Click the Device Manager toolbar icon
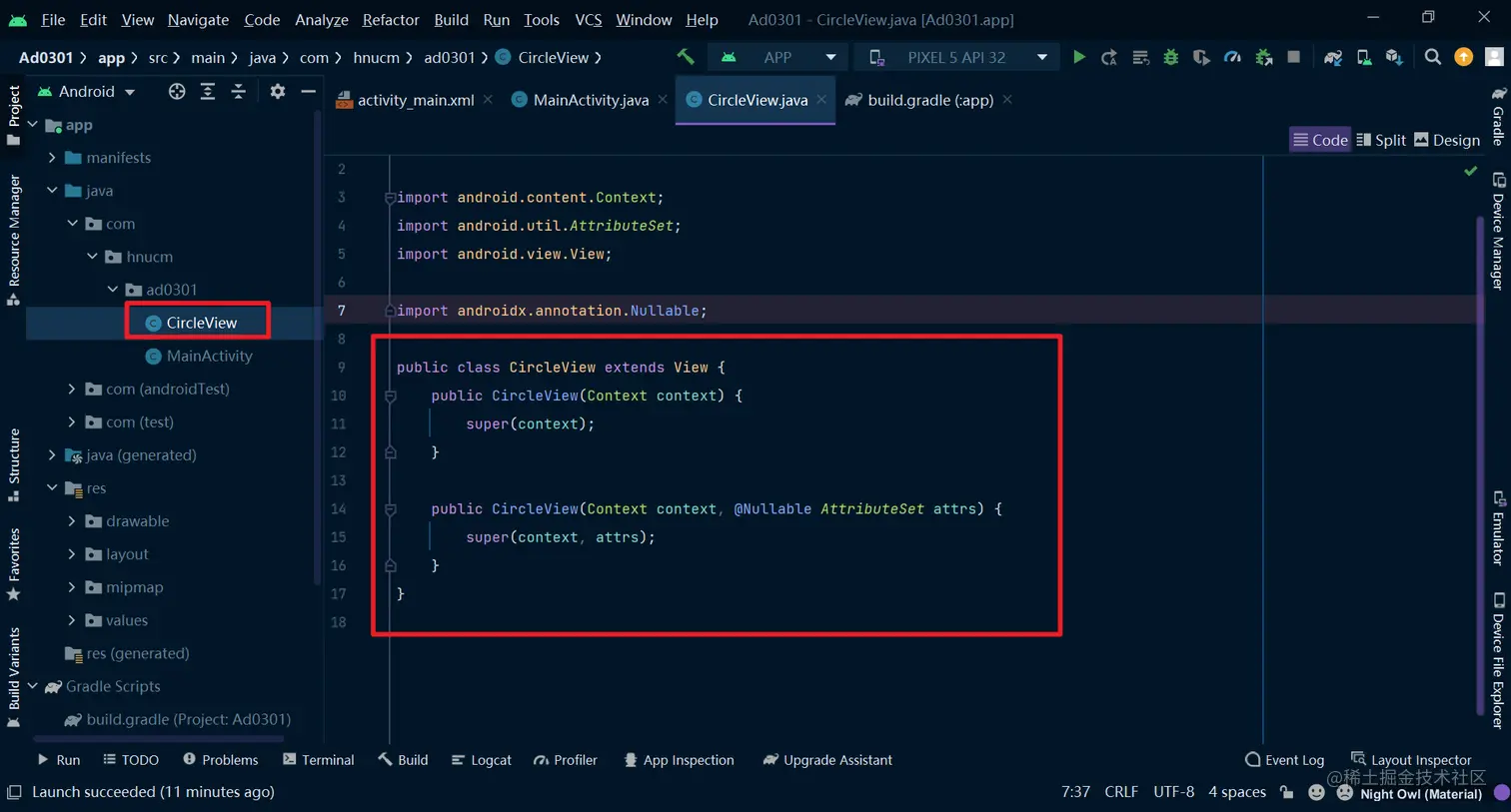 click(x=1363, y=57)
